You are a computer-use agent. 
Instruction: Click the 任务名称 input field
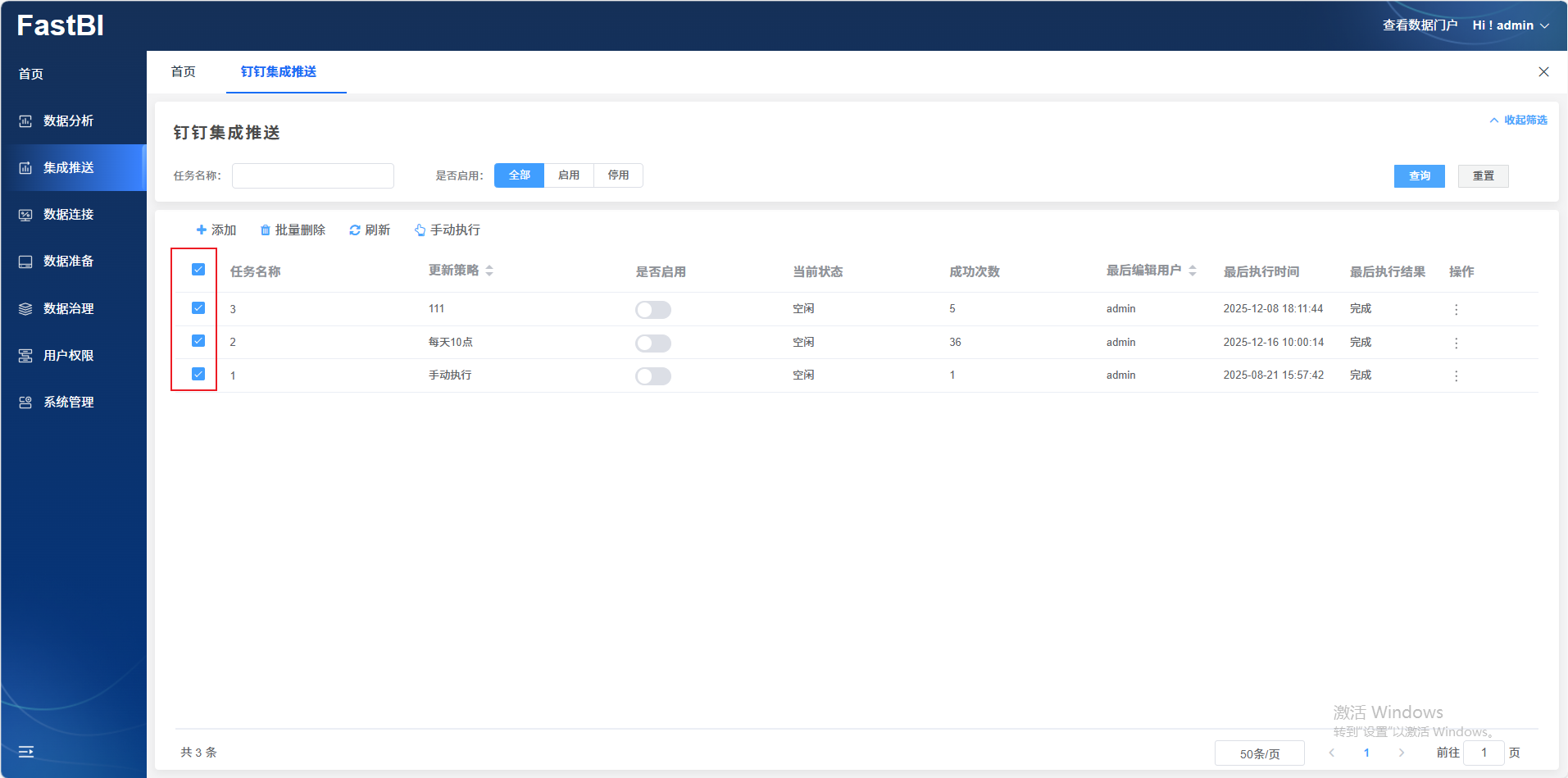pos(313,176)
